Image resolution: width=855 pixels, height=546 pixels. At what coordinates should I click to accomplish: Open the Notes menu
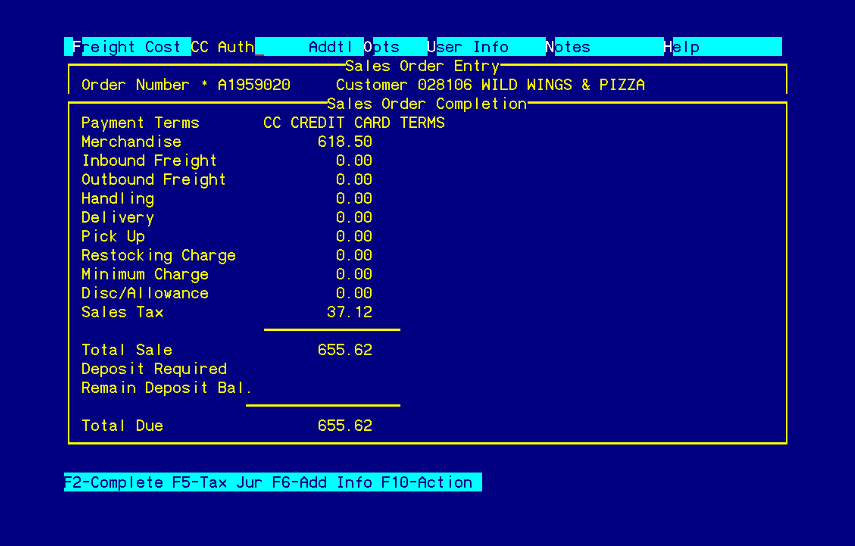568,47
